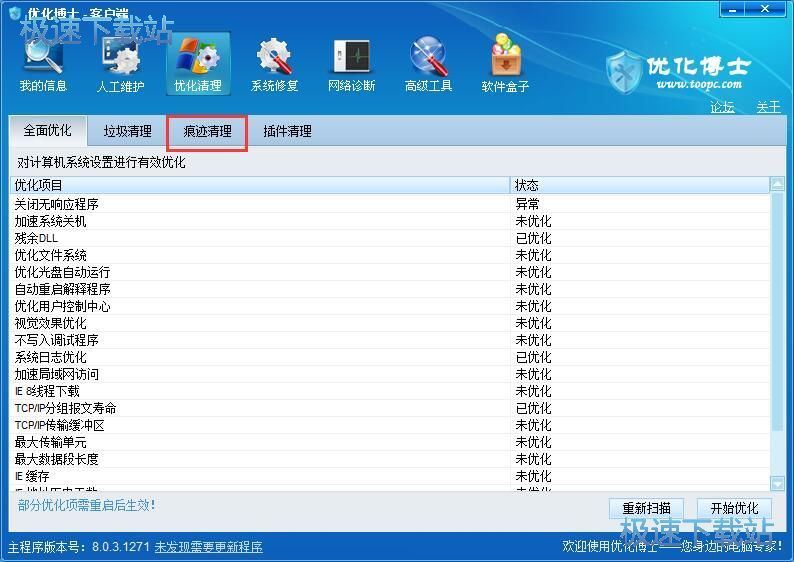This screenshot has height=562, width=794.
Task: Select the 优化文件系统 row
Action: click(389, 255)
